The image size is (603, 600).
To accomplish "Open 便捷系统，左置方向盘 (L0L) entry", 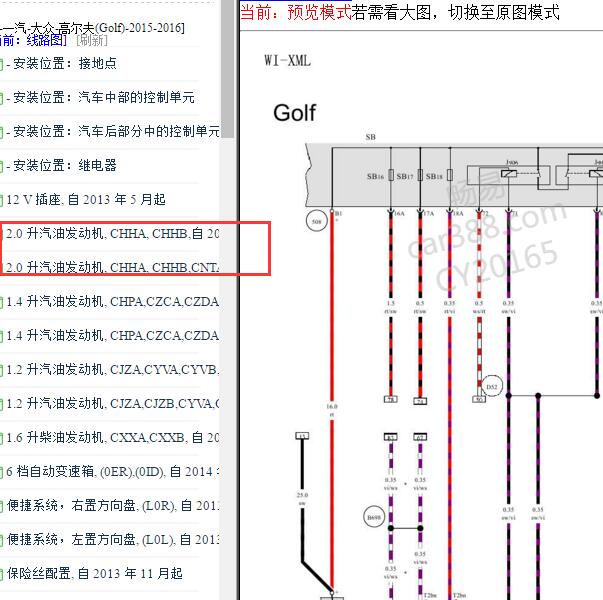I will pyautogui.click(x=112, y=540).
